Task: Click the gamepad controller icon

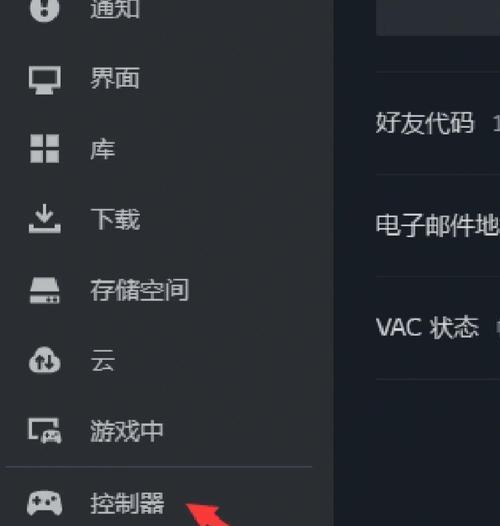Action: point(45,503)
